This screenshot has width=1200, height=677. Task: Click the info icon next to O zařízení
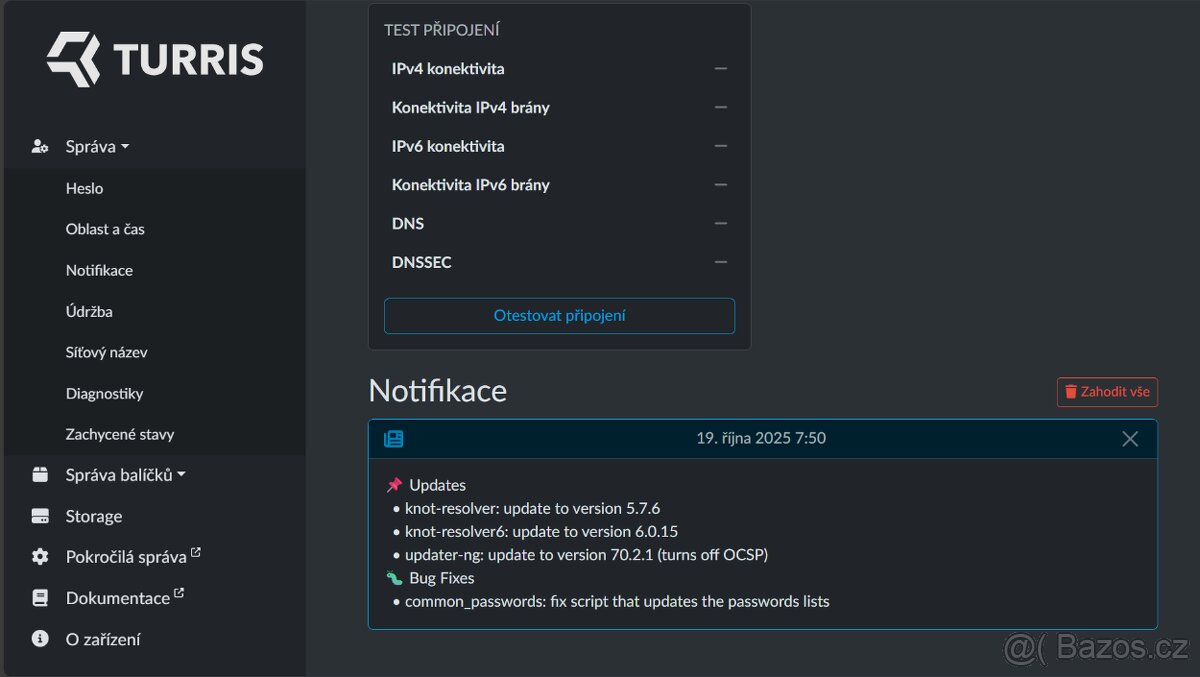[x=38, y=638]
